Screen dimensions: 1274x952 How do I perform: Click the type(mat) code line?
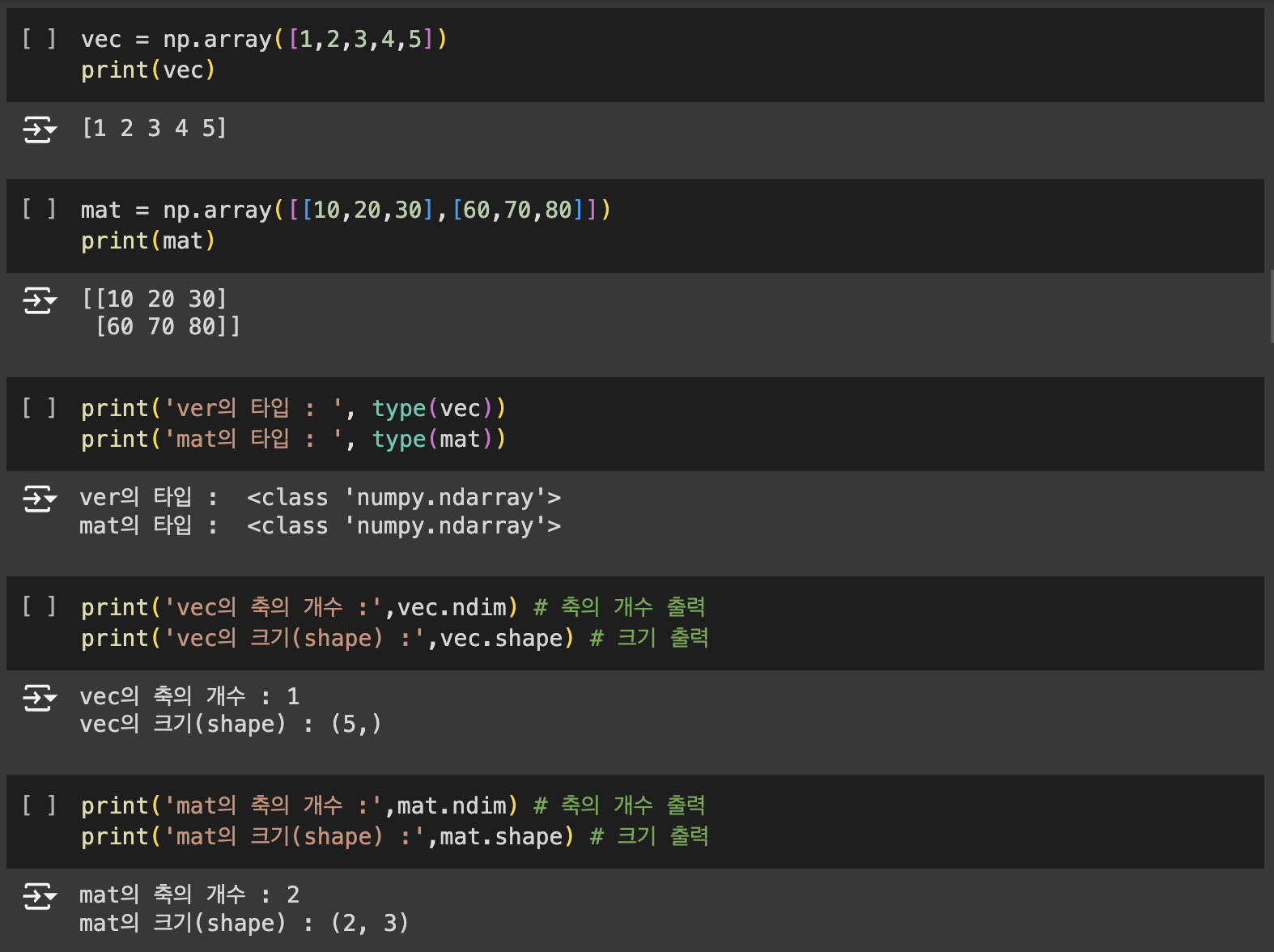293,440
